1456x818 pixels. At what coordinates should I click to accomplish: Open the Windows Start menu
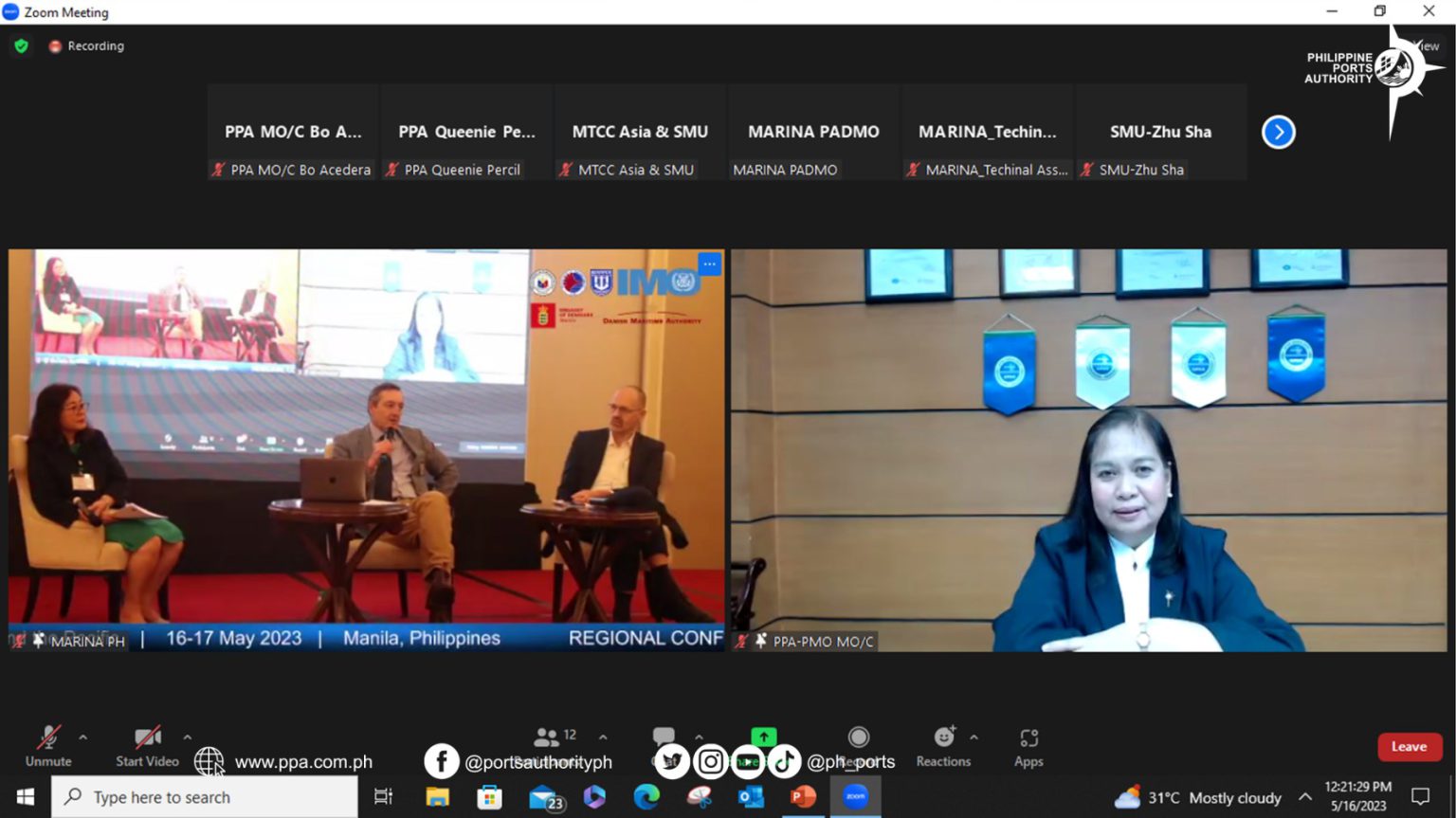(x=26, y=797)
